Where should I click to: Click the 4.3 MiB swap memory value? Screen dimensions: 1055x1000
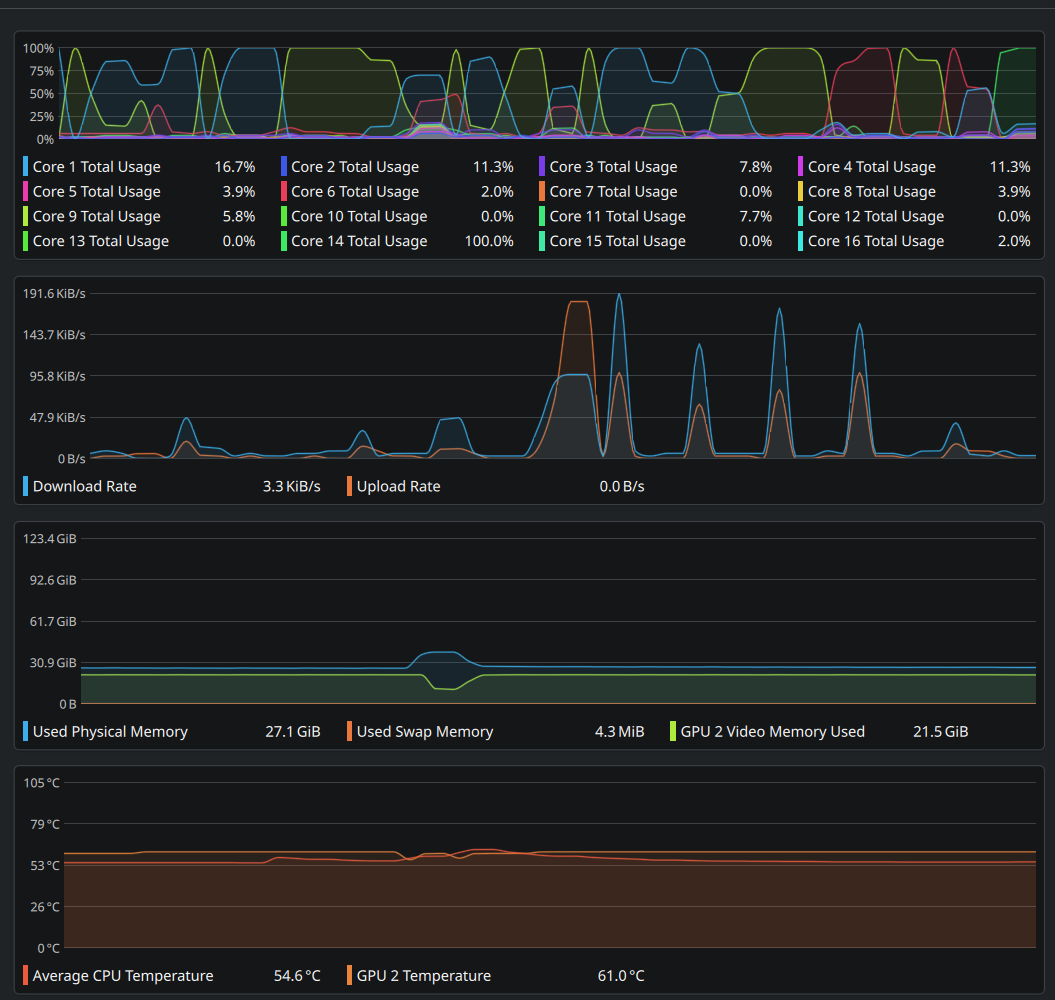(620, 731)
